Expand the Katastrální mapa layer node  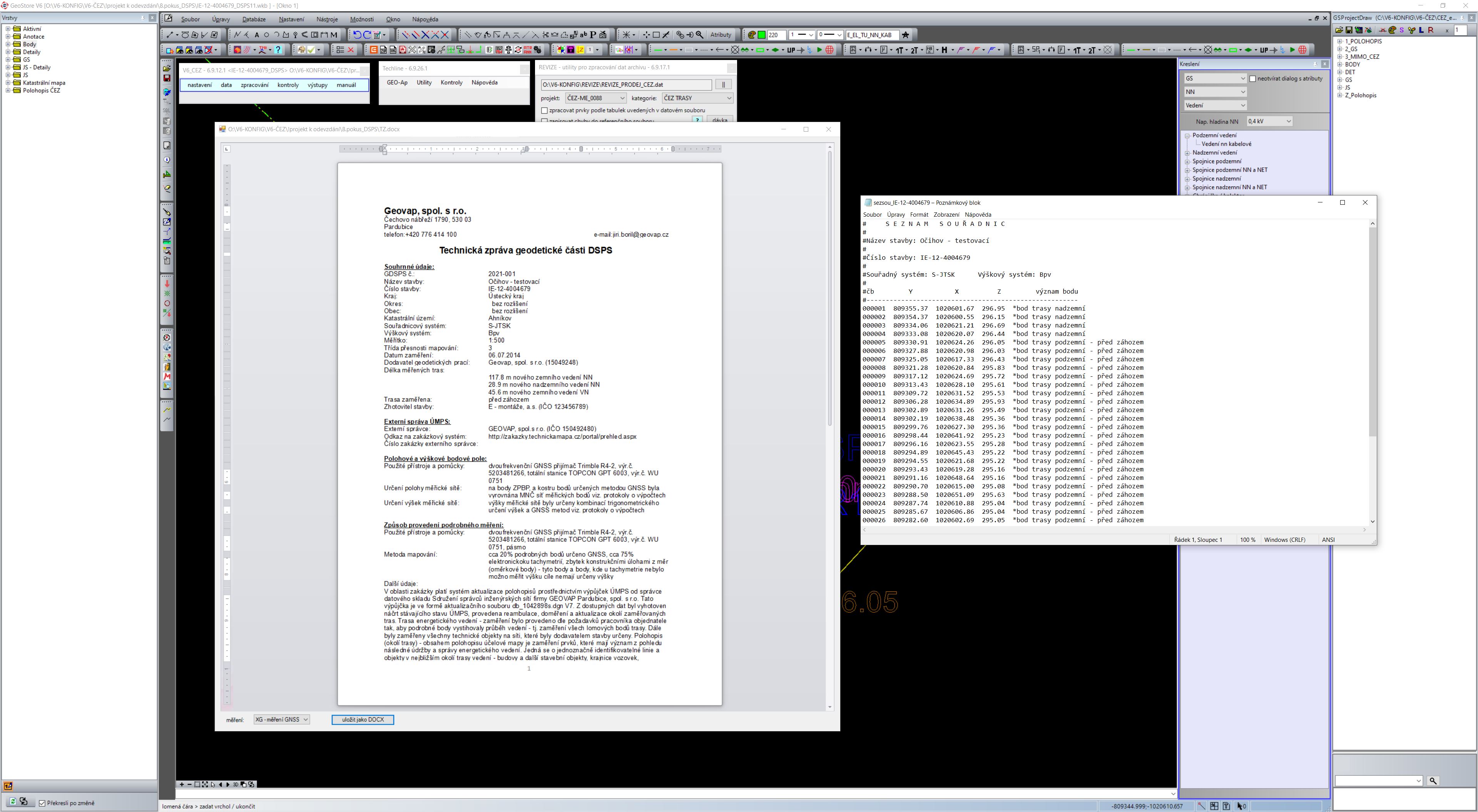click(x=8, y=83)
